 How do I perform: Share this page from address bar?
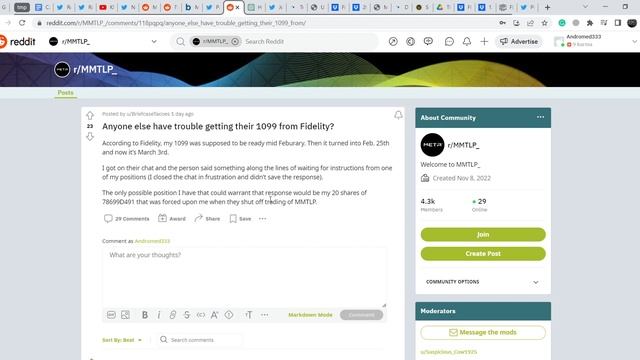coord(530,23)
